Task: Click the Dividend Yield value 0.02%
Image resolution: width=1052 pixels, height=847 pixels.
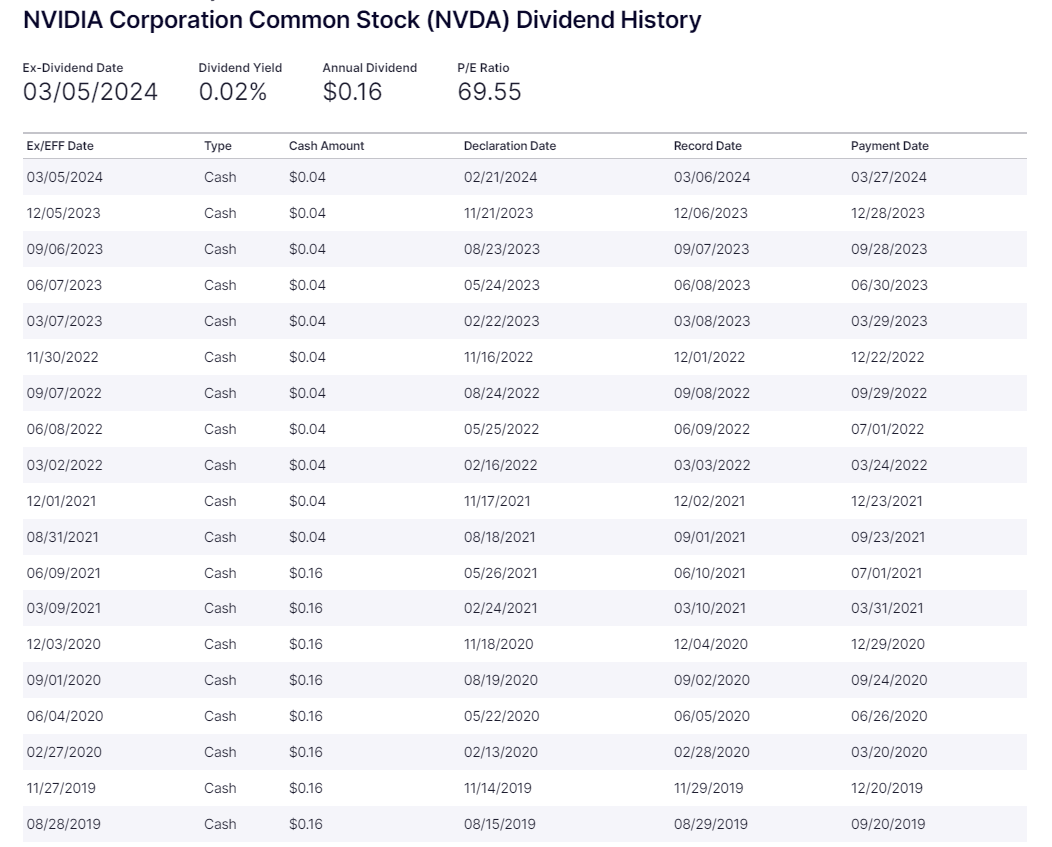Action: point(233,92)
